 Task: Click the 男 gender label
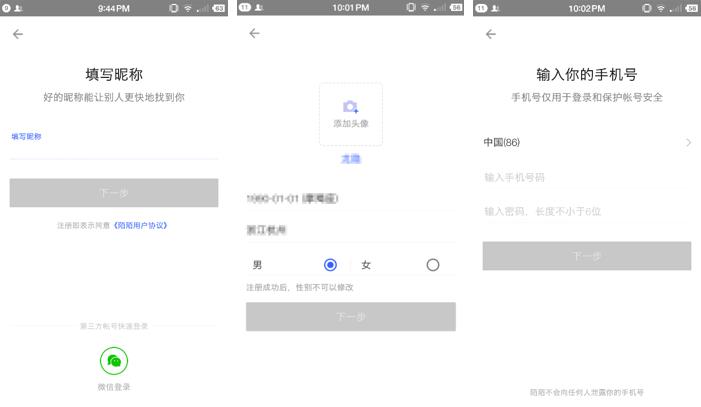[258, 265]
